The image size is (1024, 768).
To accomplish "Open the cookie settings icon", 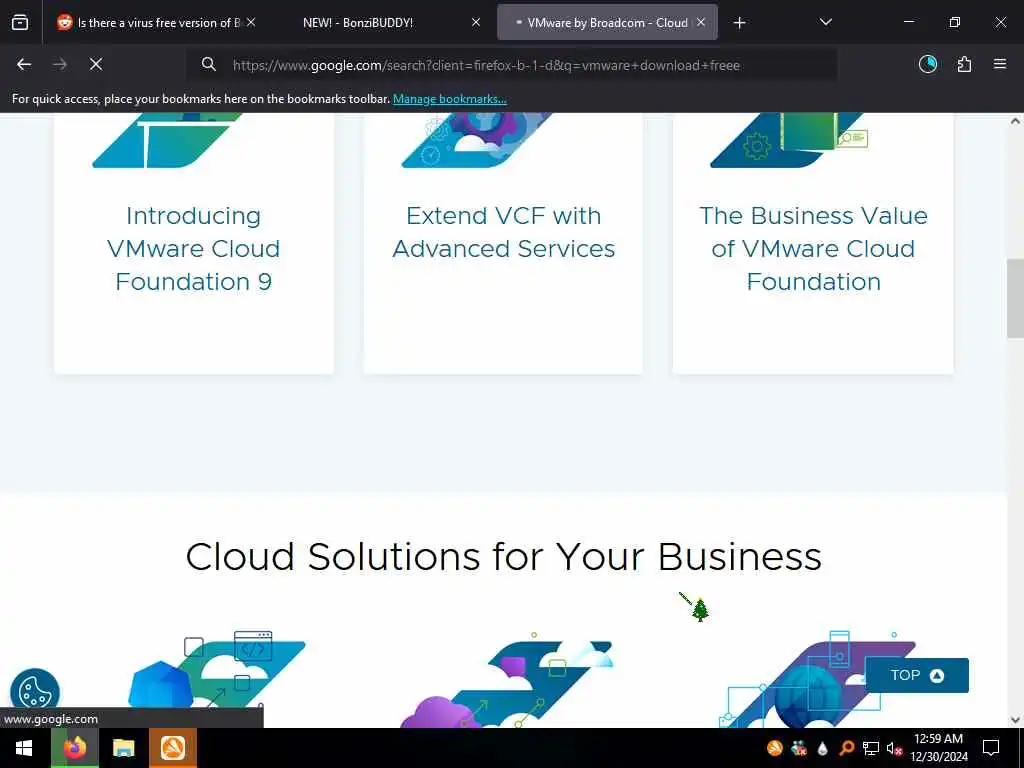I will [x=35, y=692].
